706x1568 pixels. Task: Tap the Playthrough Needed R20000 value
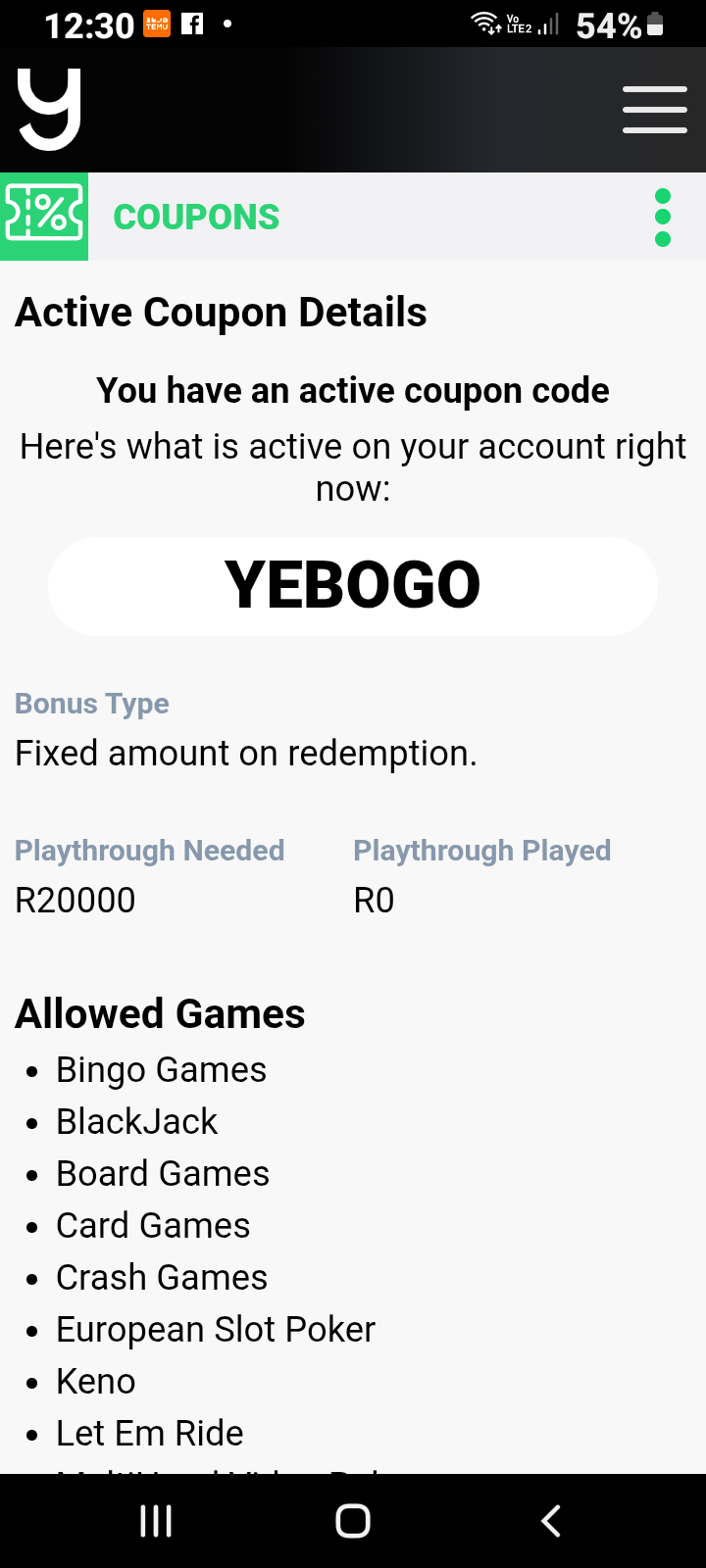[76, 900]
